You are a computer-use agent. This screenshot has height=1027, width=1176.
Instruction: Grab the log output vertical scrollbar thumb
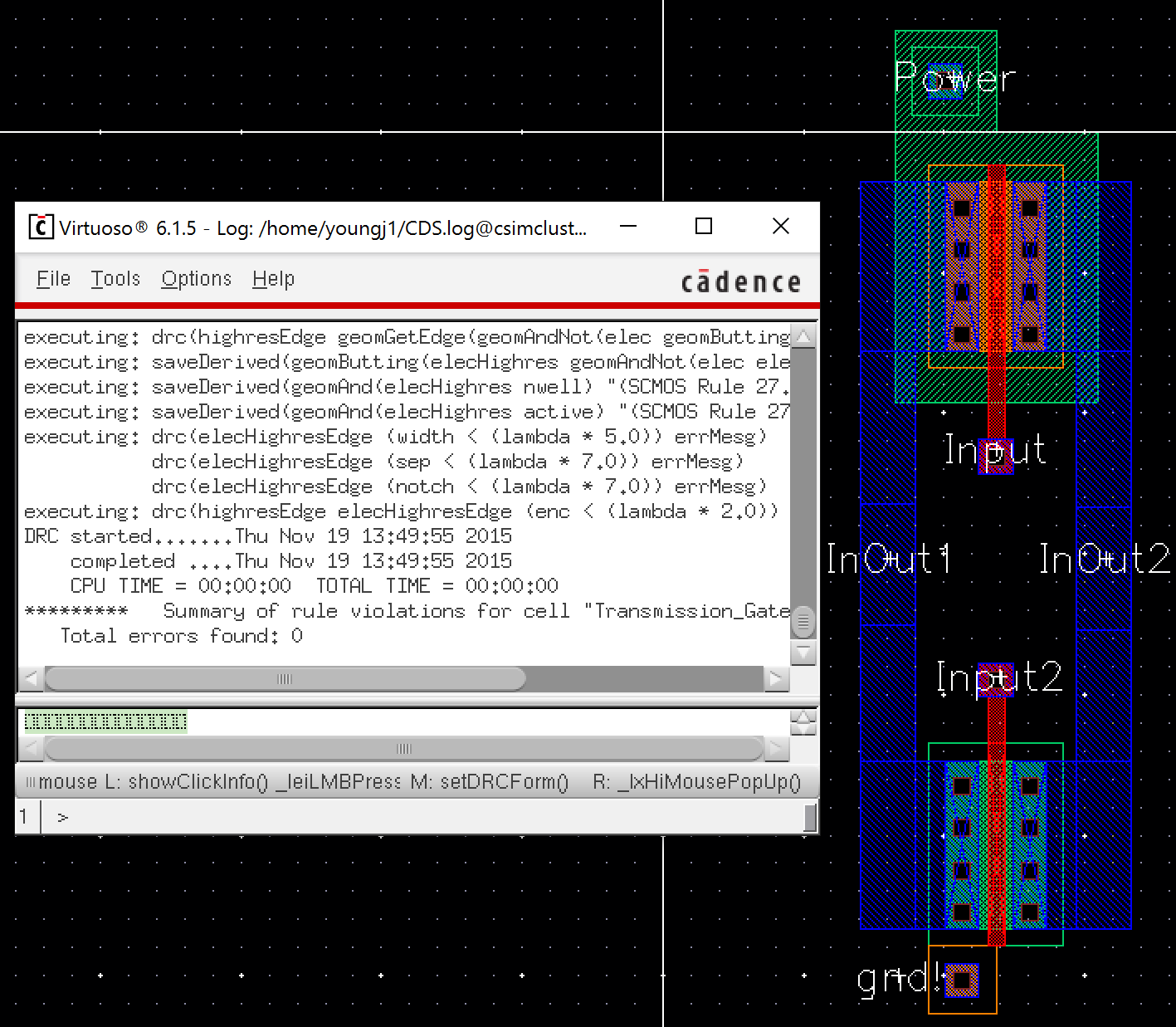[803, 620]
